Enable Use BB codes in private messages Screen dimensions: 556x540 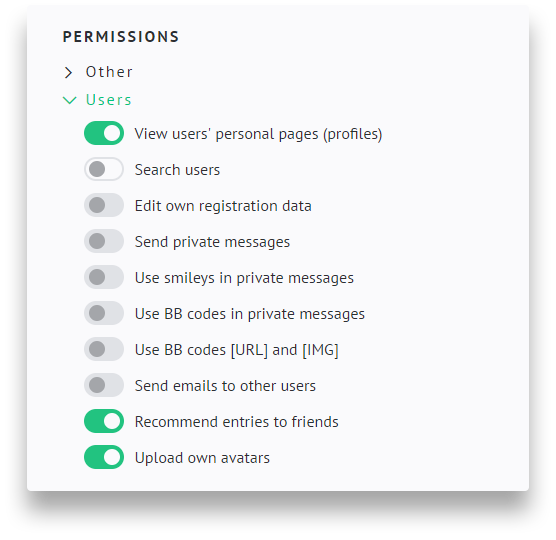pos(104,313)
